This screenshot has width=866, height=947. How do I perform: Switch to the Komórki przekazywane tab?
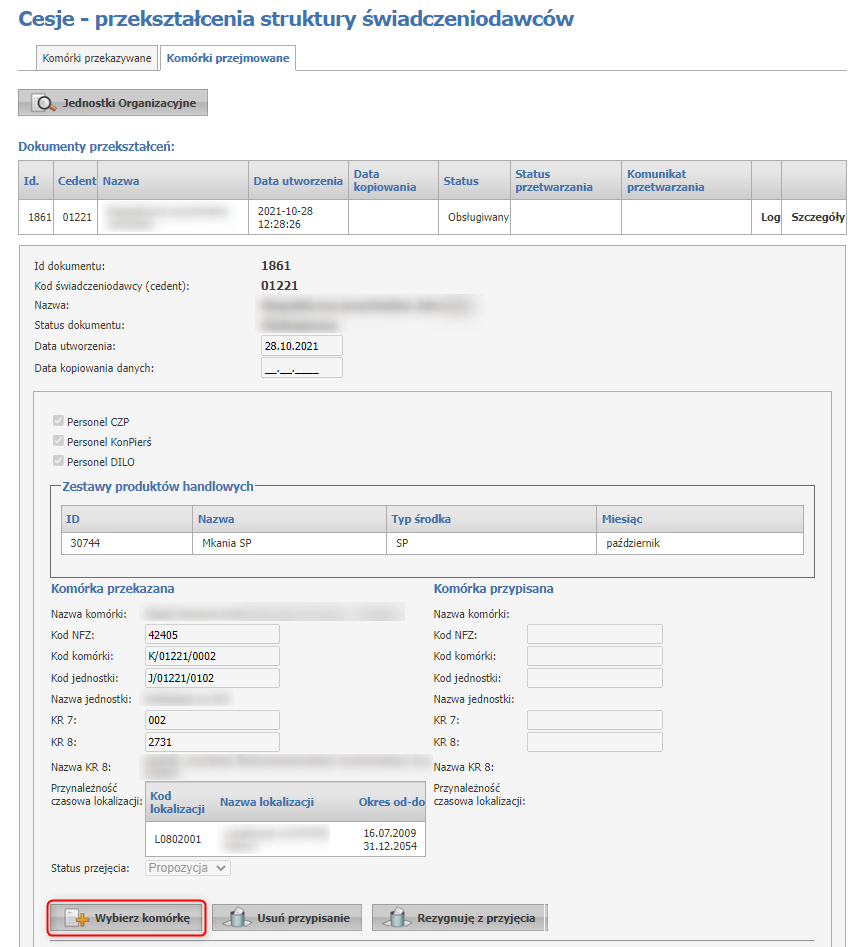click(97, 58)
